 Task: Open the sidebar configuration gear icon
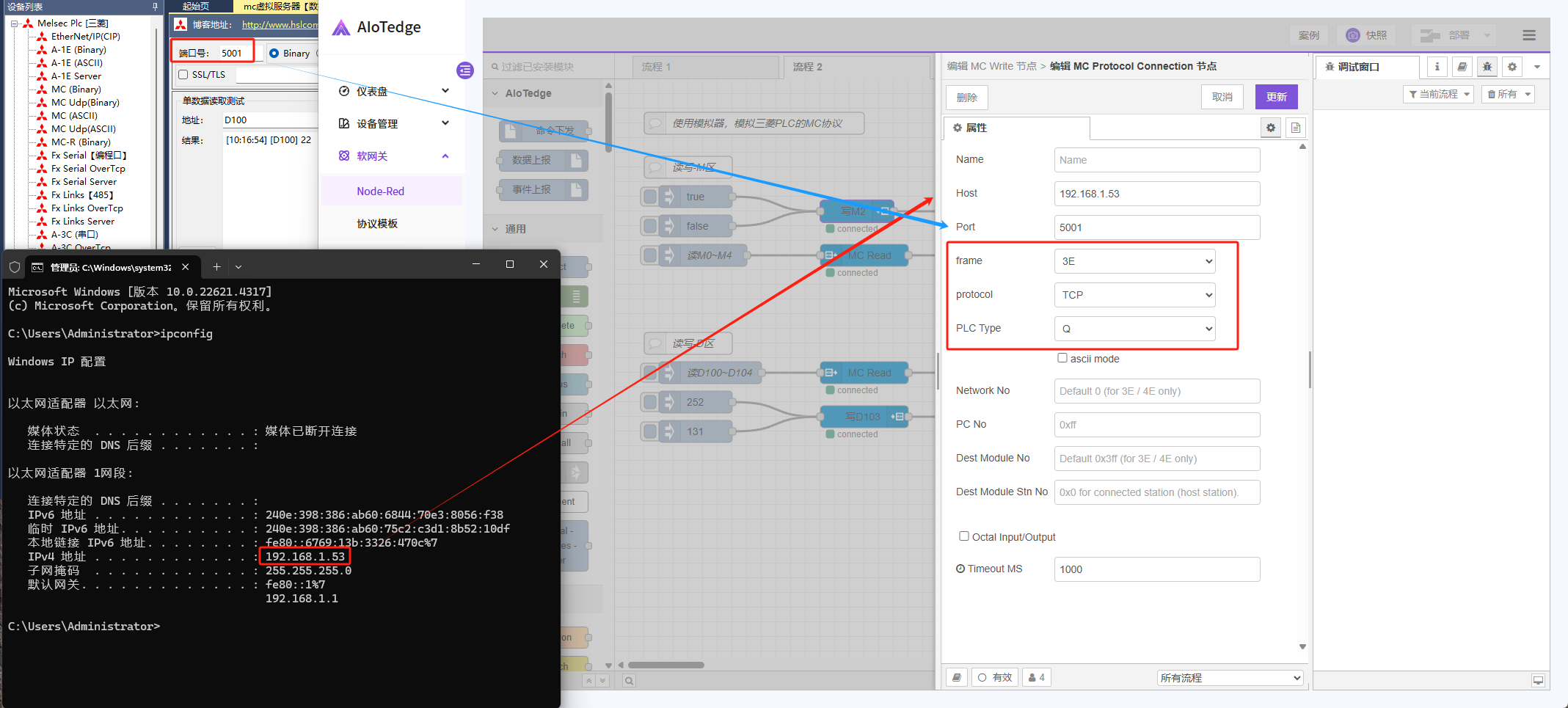1512,67
